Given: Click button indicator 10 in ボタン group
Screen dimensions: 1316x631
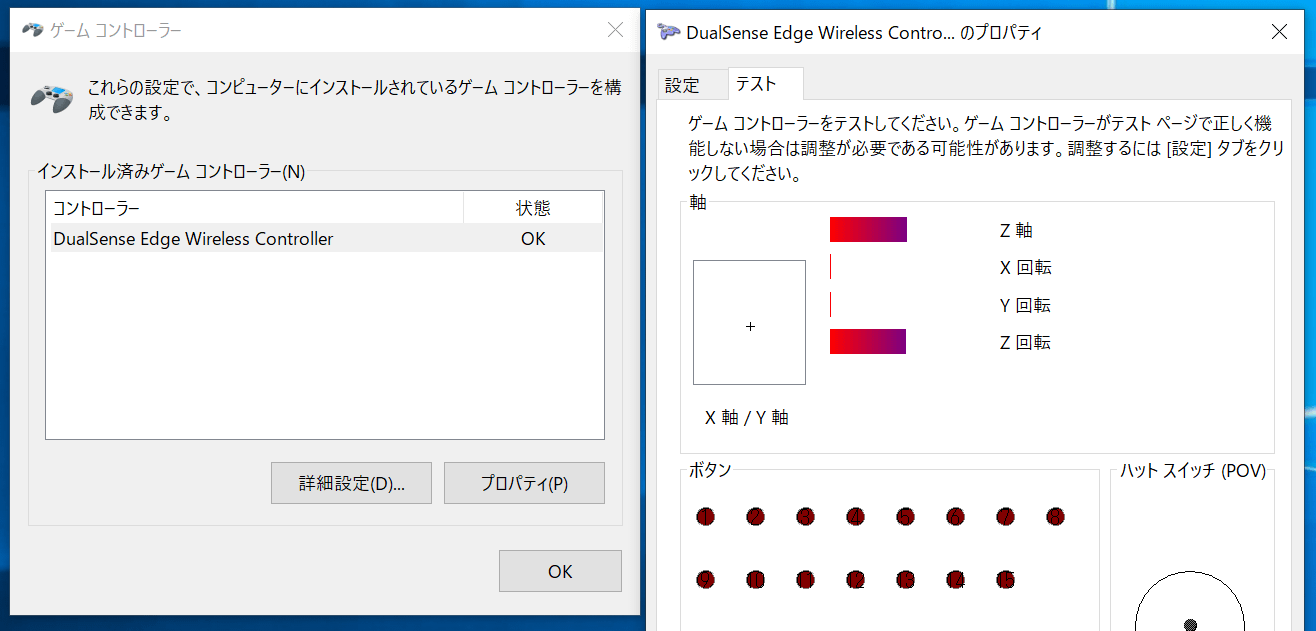Looking at the screenshot, I should coord(756,579).
